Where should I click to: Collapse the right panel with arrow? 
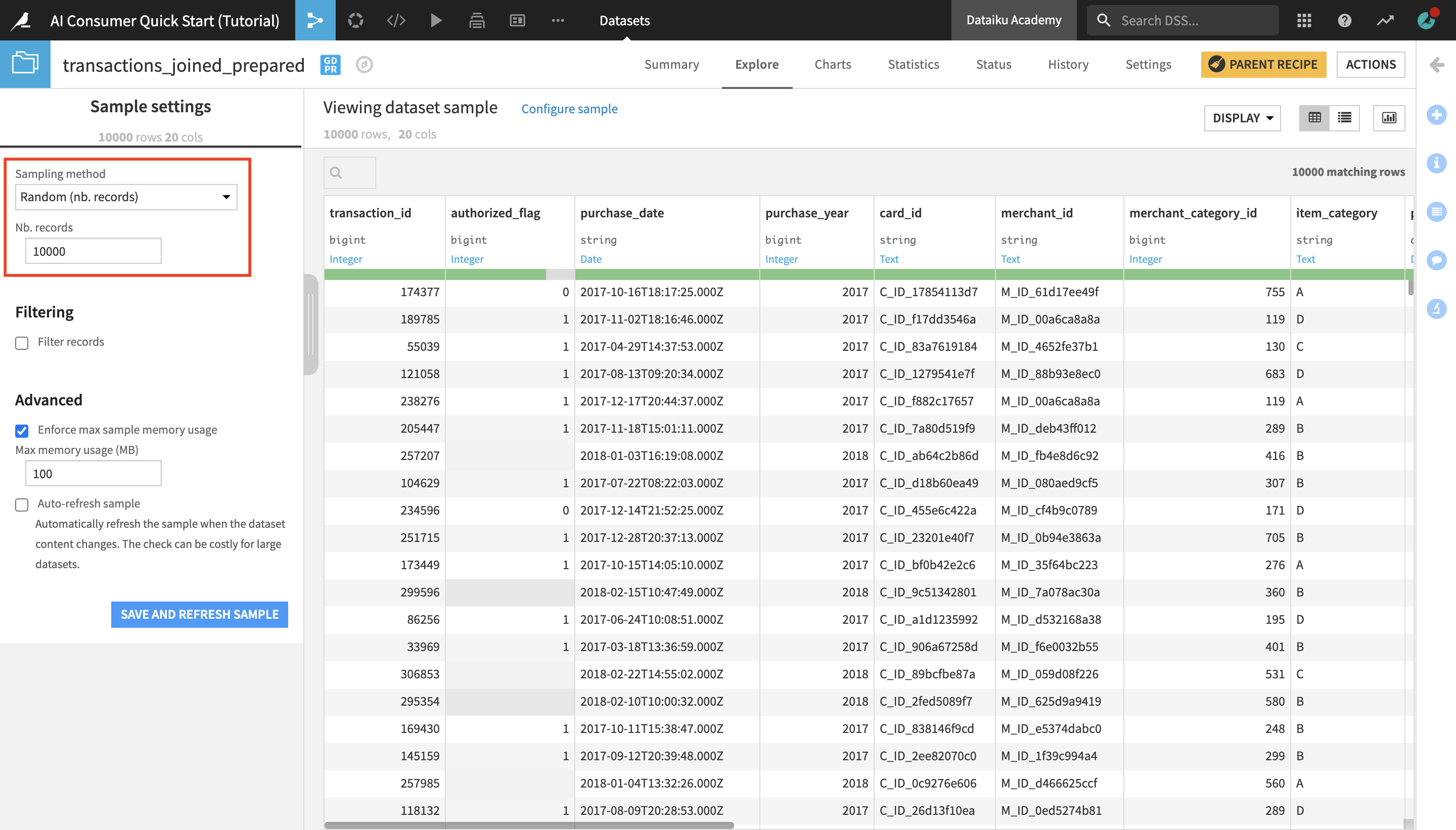1437,64
